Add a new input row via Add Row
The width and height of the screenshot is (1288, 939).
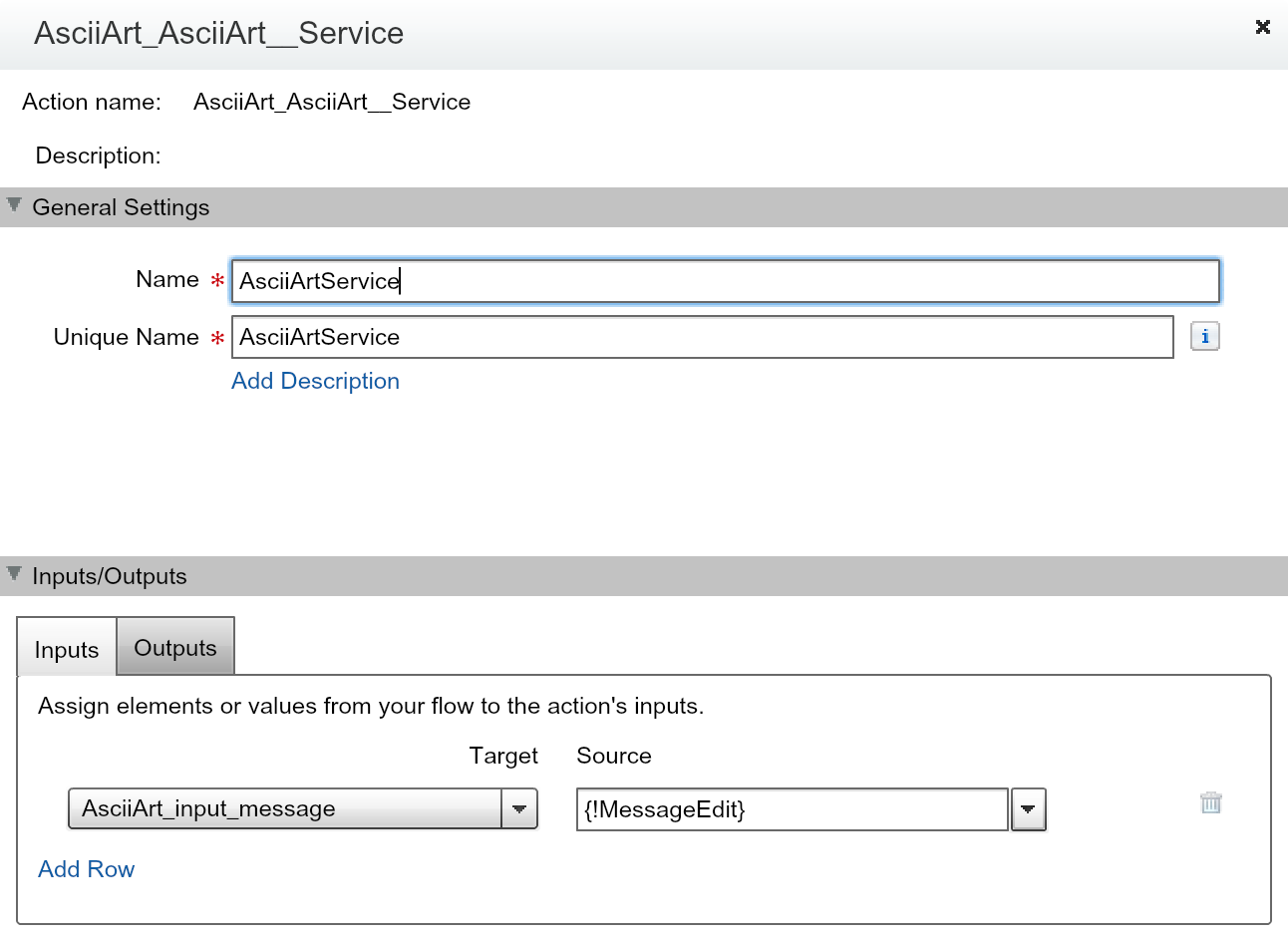pyautogui.click(x=86, y=869)
